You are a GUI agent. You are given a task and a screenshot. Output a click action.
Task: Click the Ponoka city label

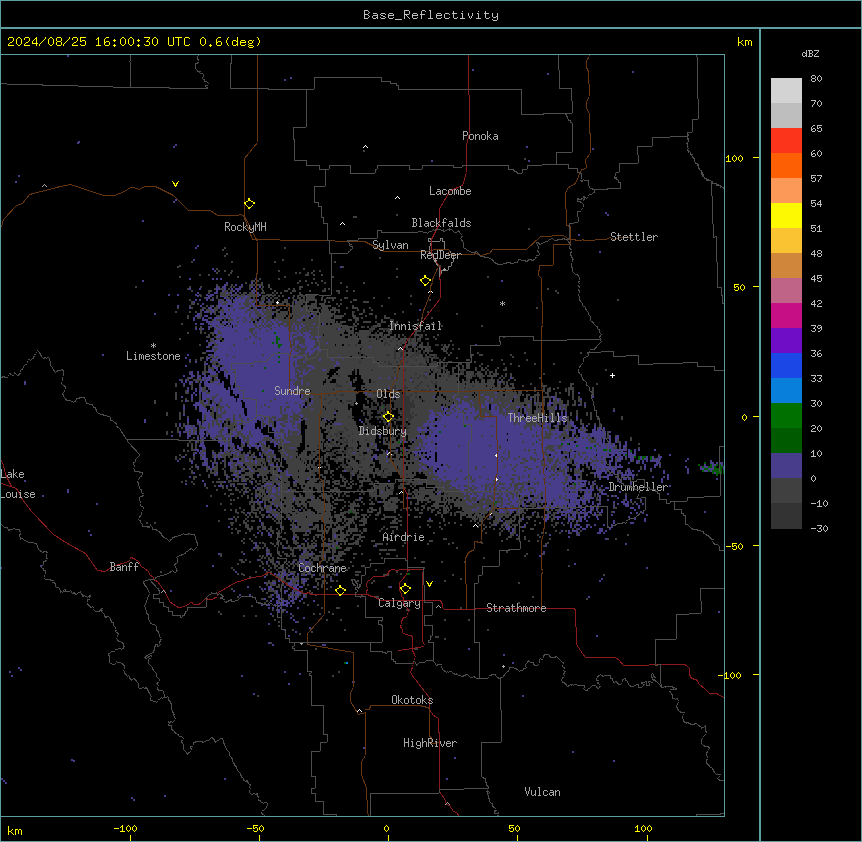(x=480, y=136)
